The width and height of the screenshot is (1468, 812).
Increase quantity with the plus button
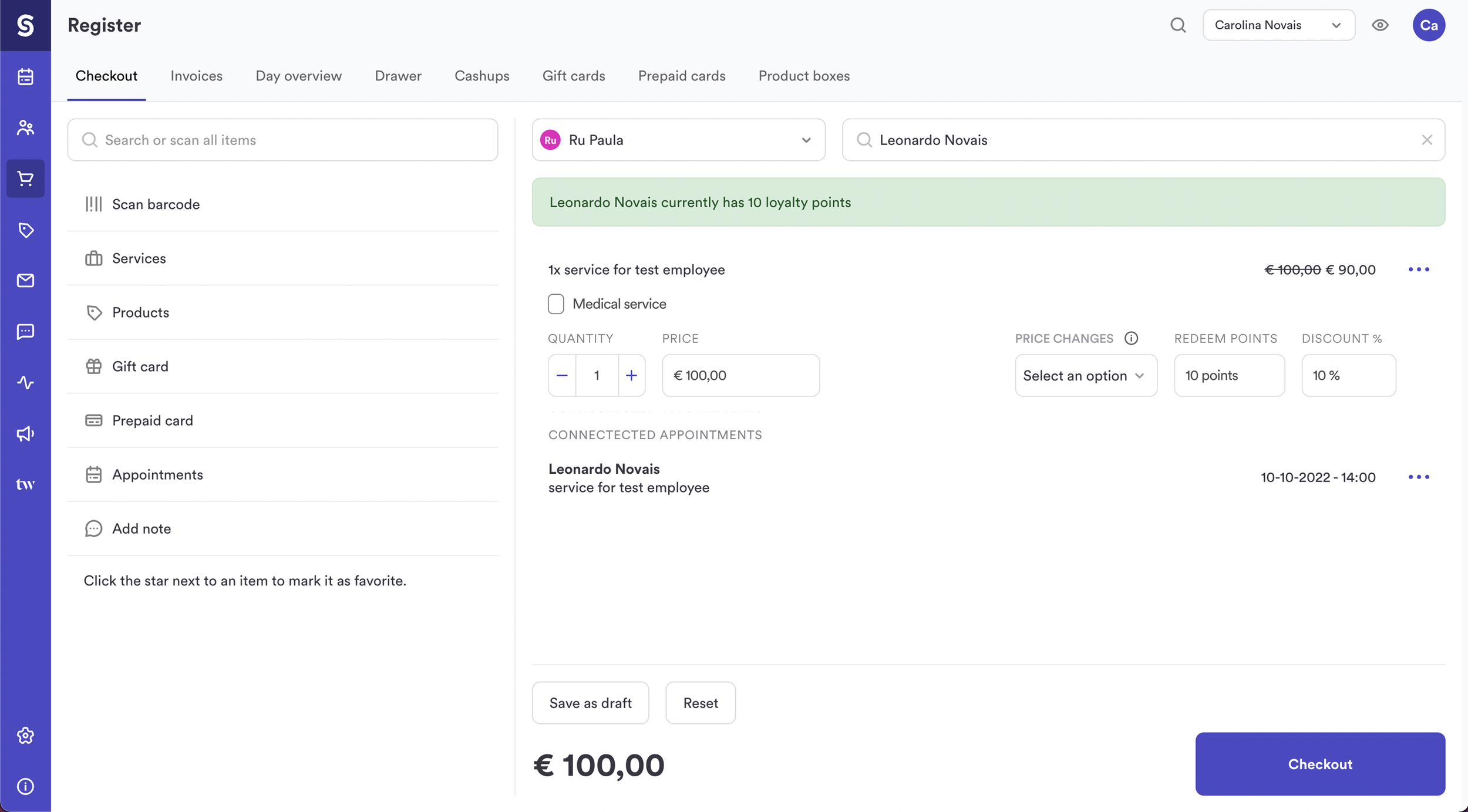(x=631, y=375)
